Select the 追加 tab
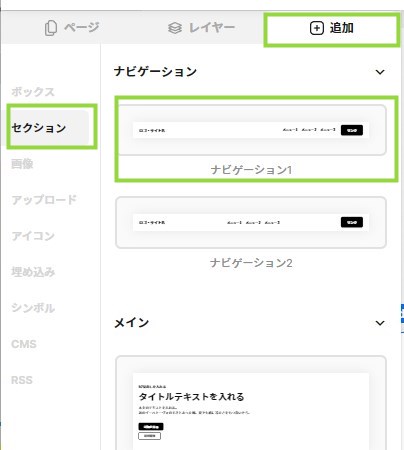Viewport: 404px width, 450px height. click(332, 28)
